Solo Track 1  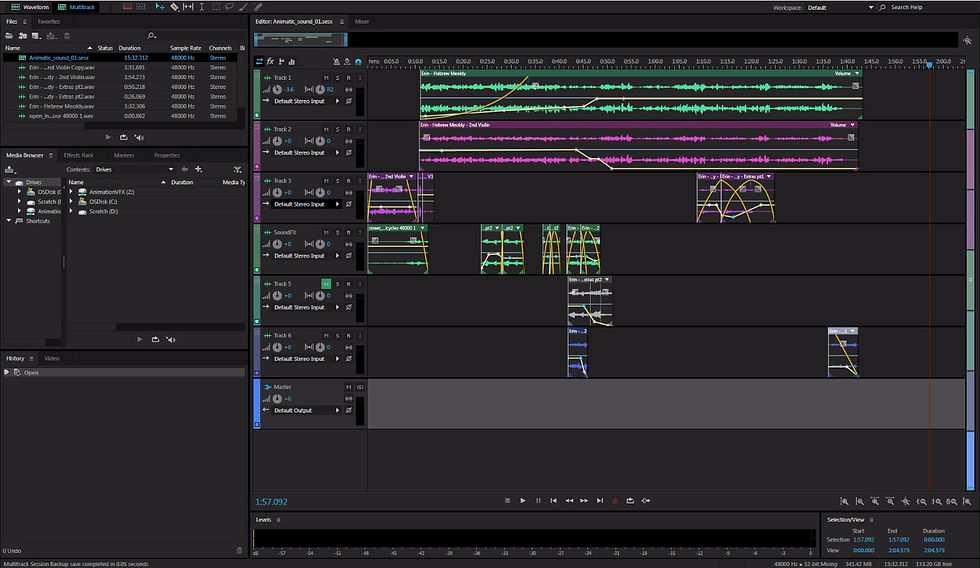tap(337, 77)
